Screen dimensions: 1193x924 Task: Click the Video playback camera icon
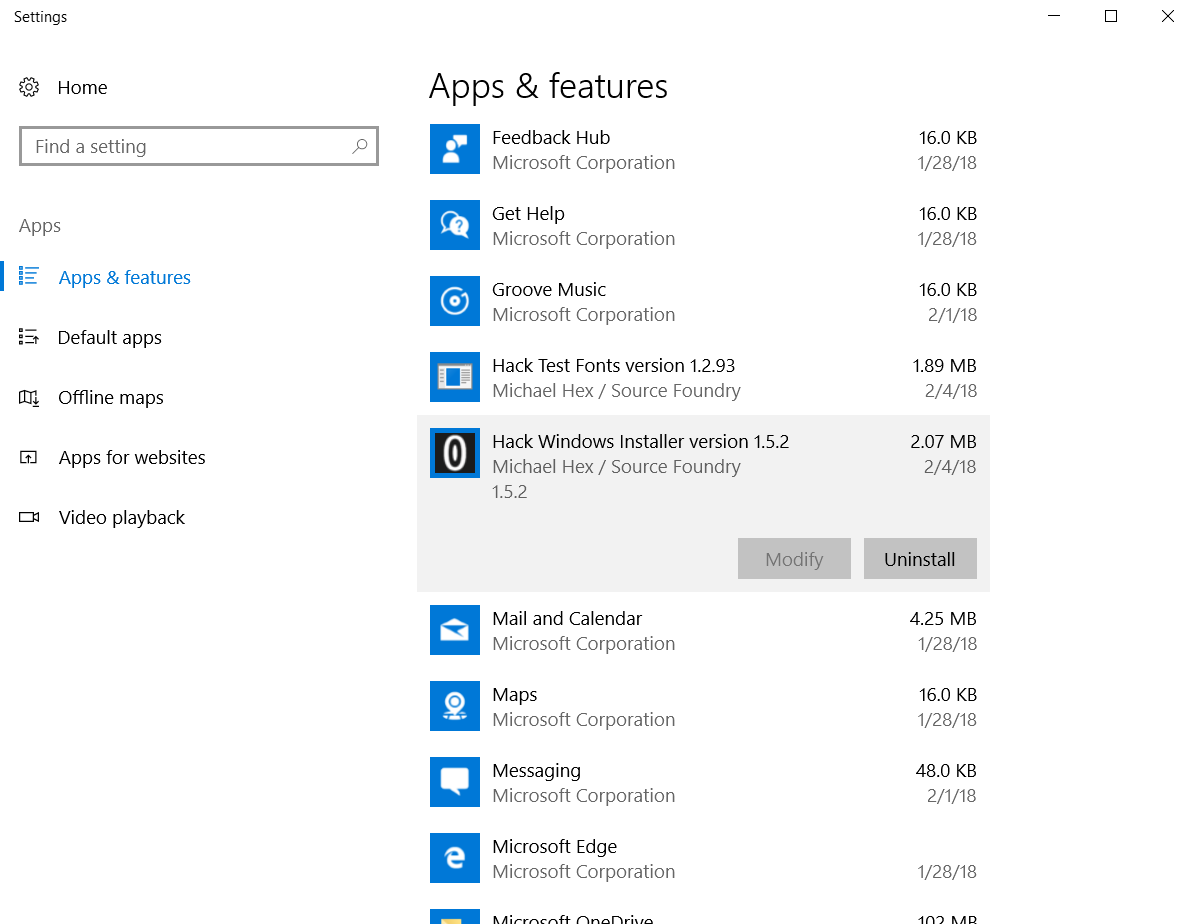click(x=29, y=518)
